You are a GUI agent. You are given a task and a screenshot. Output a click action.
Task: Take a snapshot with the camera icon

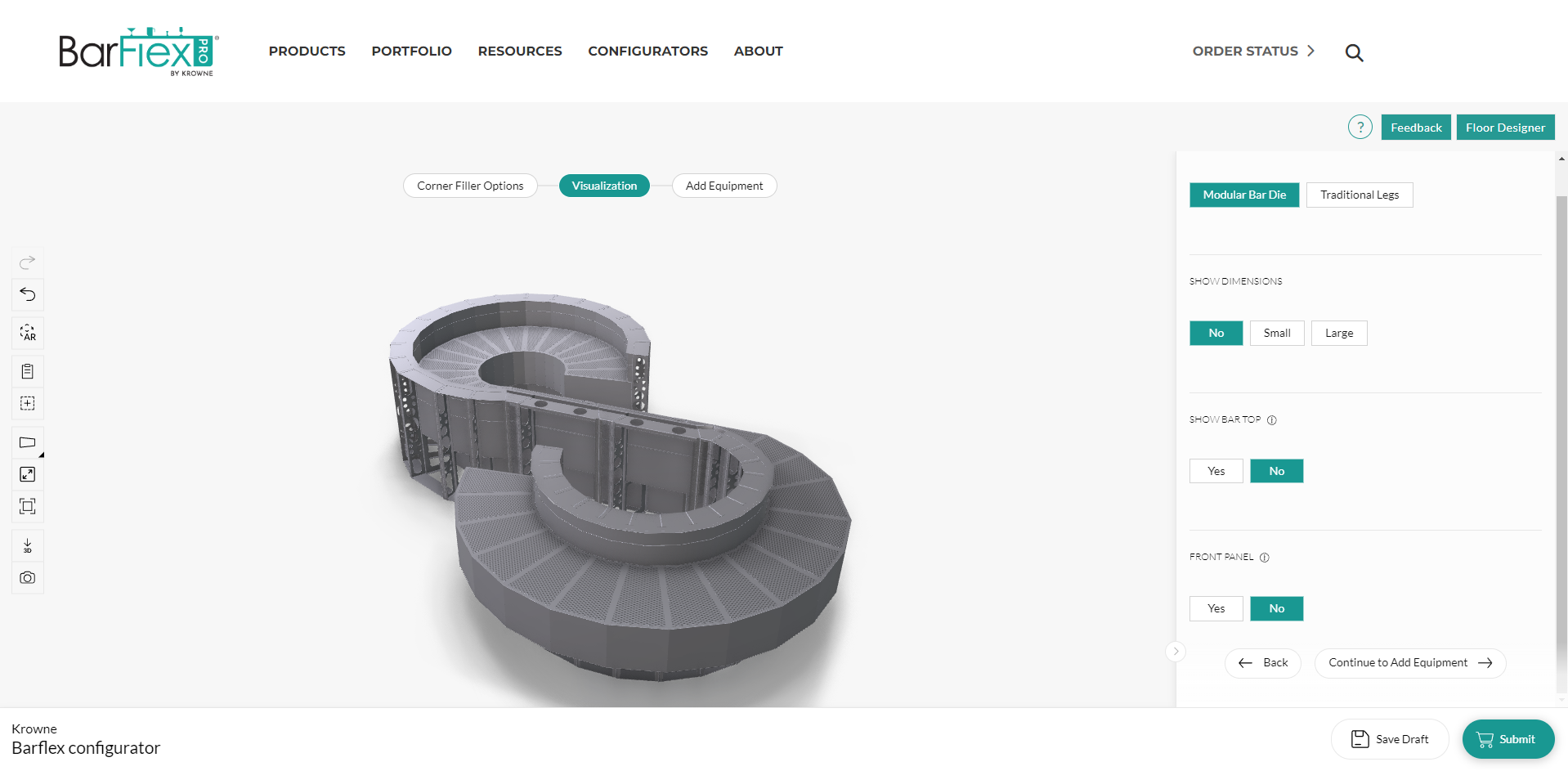coord(28,578)
